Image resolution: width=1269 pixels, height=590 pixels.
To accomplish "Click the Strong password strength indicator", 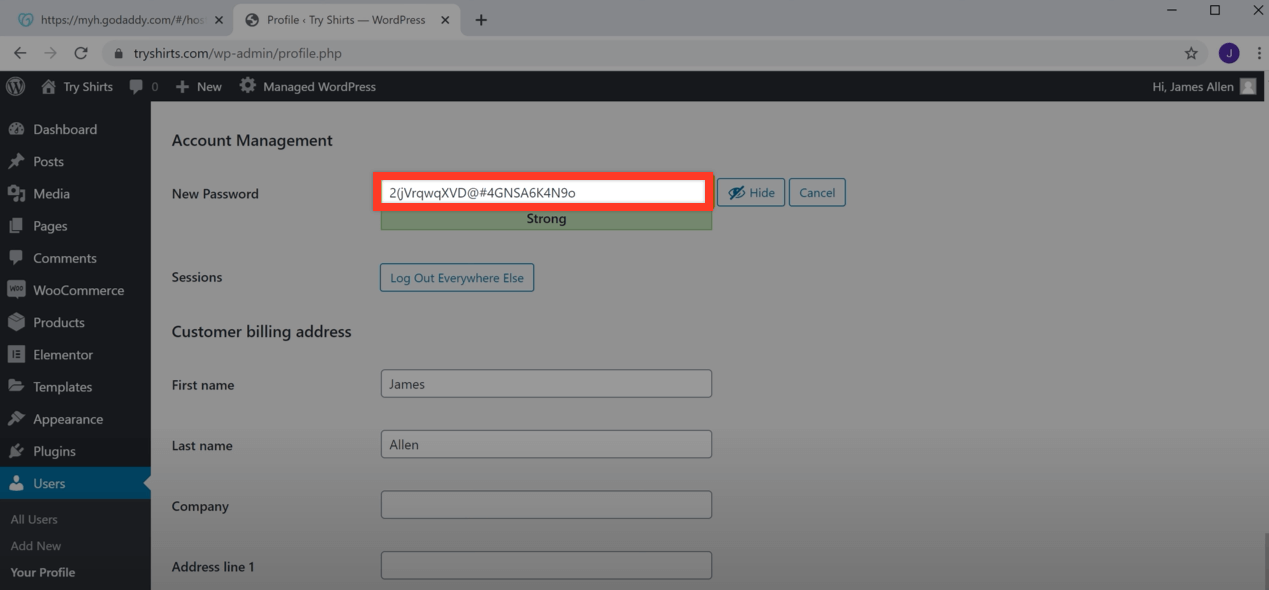I will [x=546, y=219].
